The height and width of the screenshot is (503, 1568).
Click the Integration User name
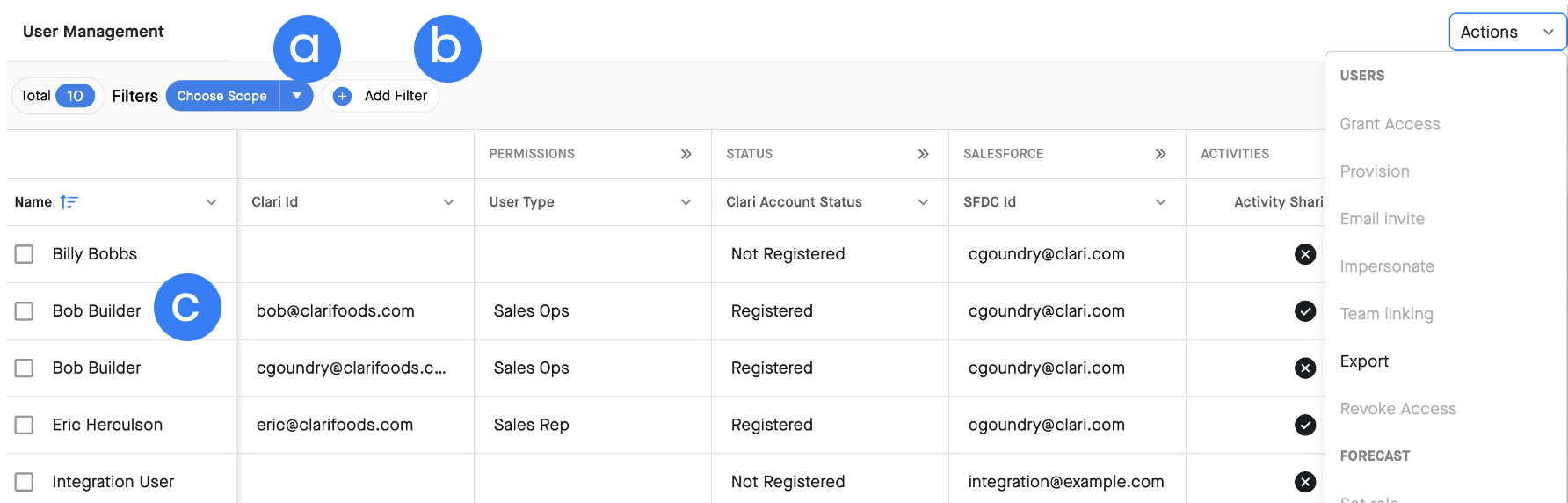pyautogui.click(x=113, y=482)
